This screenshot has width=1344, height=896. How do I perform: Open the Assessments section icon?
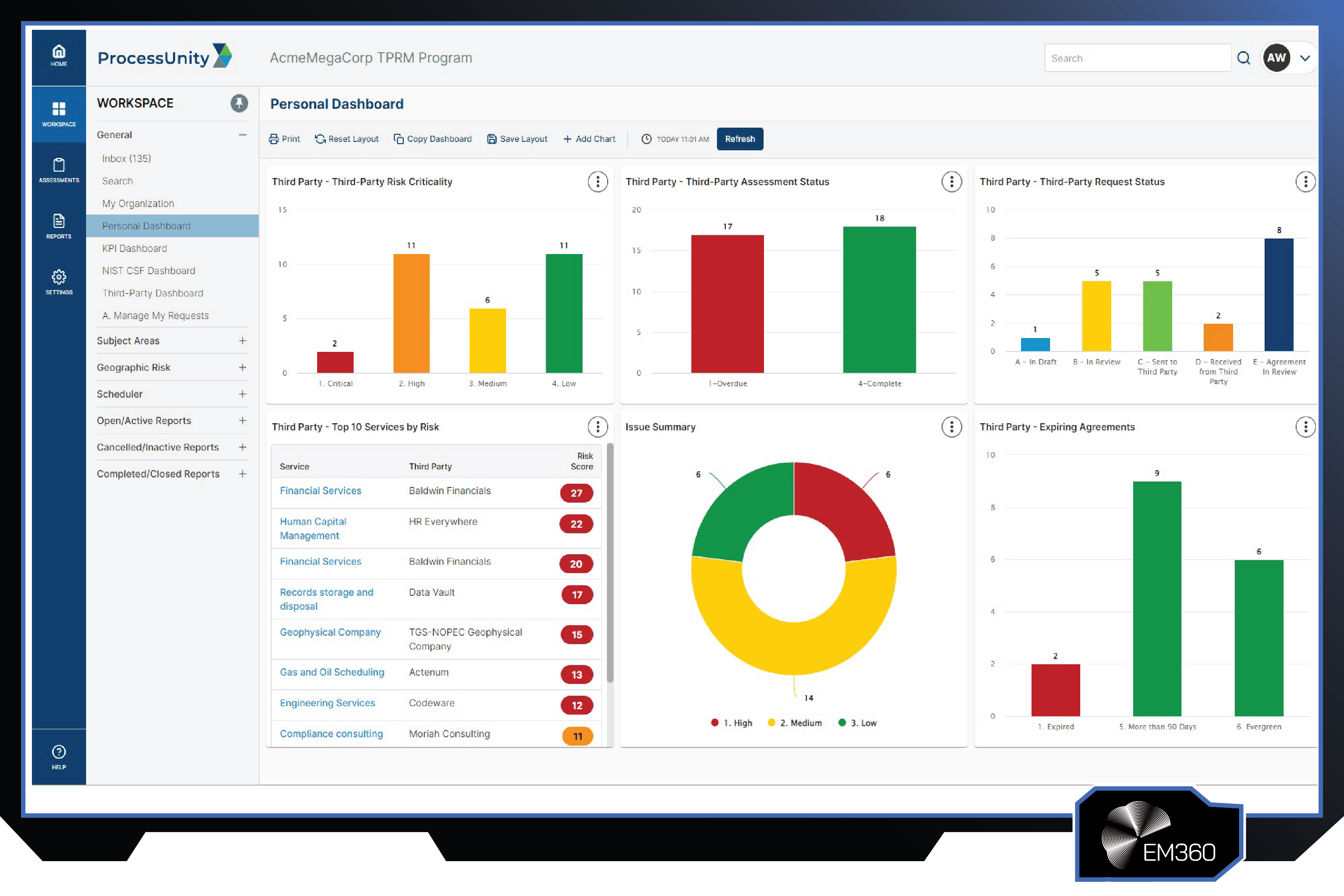[x=59, y=170]
